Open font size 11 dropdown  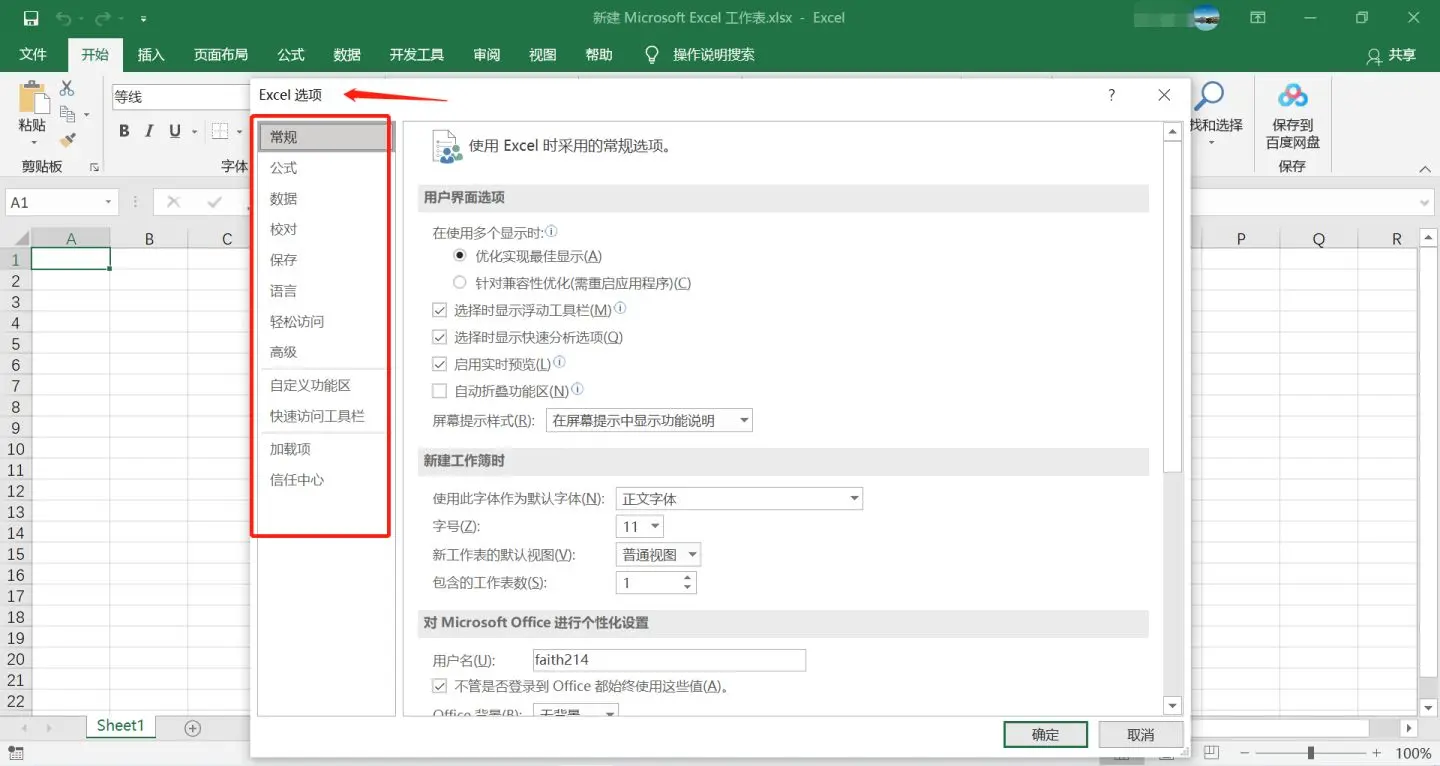(640, 526)
